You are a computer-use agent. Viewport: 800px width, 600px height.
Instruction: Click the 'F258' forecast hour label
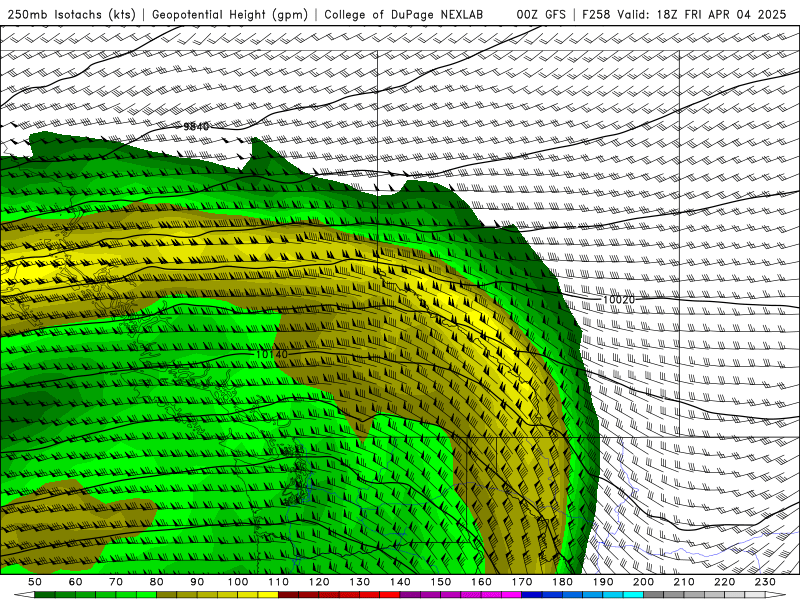tap(595, 15)
